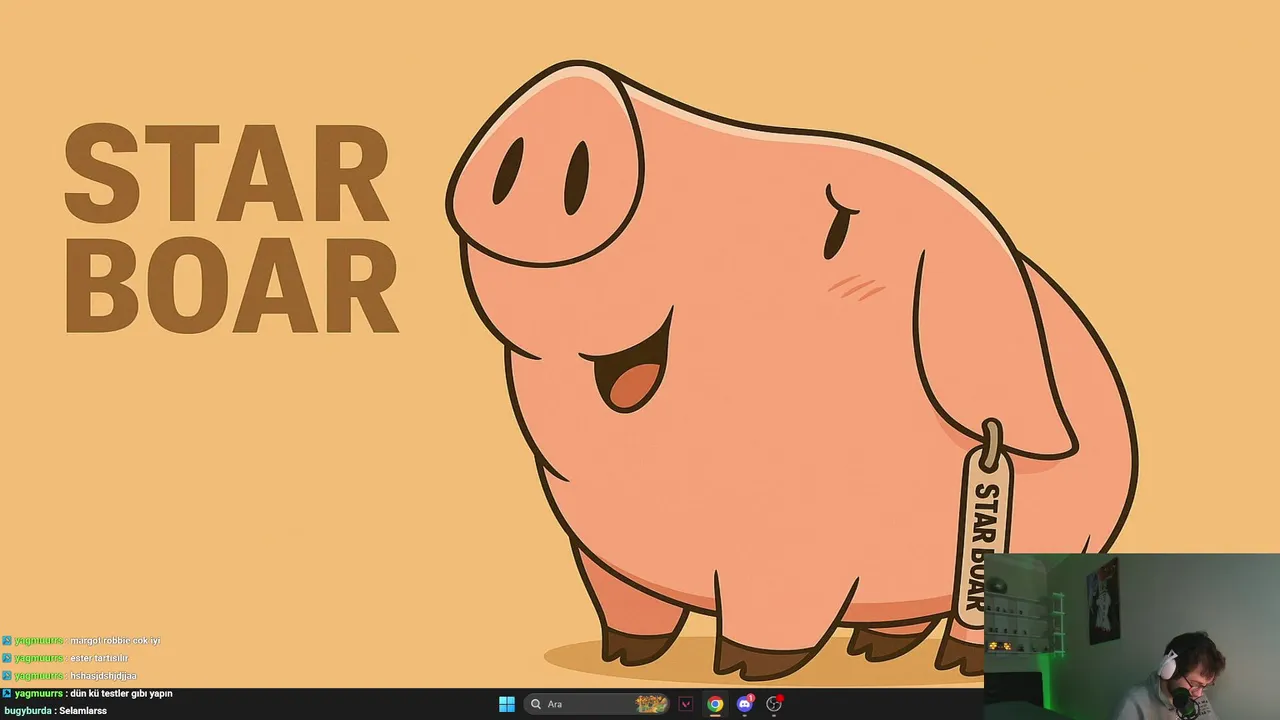Launch Valorant from the taskbar

coord(686,704)
